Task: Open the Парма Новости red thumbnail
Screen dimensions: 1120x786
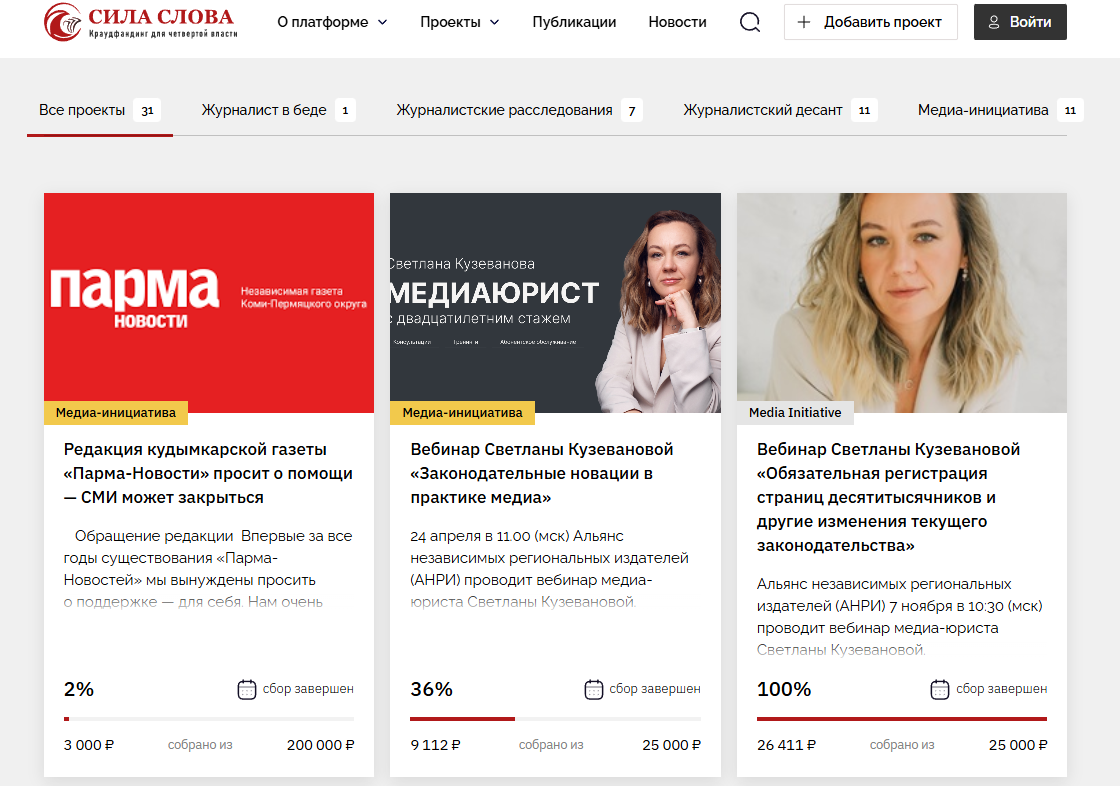Action: [209, 302]
